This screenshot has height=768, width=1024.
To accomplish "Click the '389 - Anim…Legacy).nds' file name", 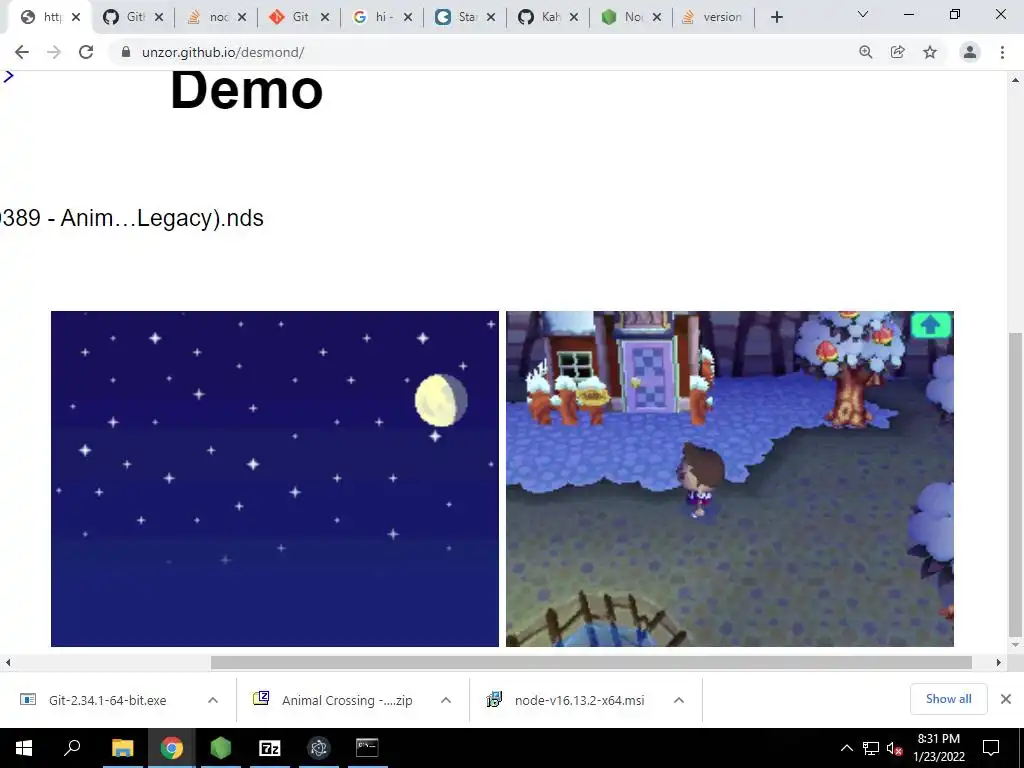I will tap(131, 218).
